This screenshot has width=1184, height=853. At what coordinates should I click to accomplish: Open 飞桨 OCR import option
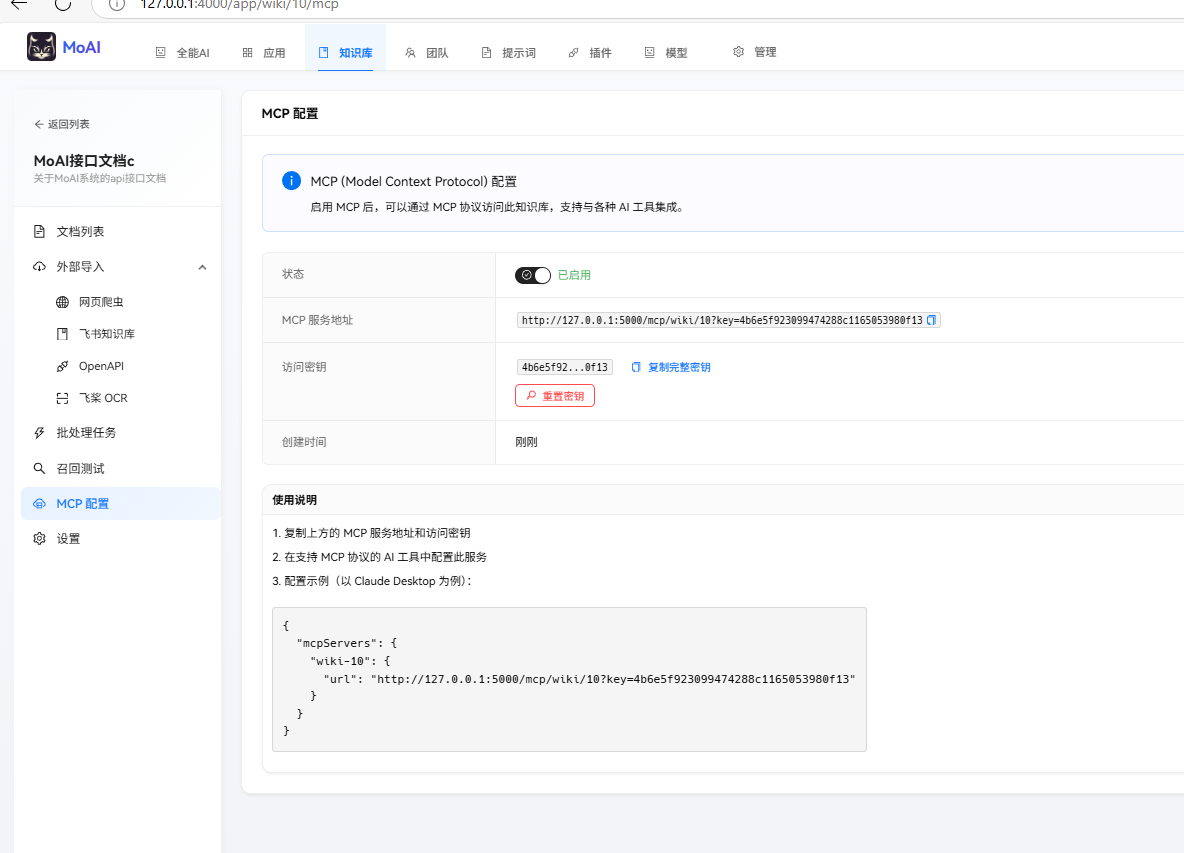coord(102,398)
